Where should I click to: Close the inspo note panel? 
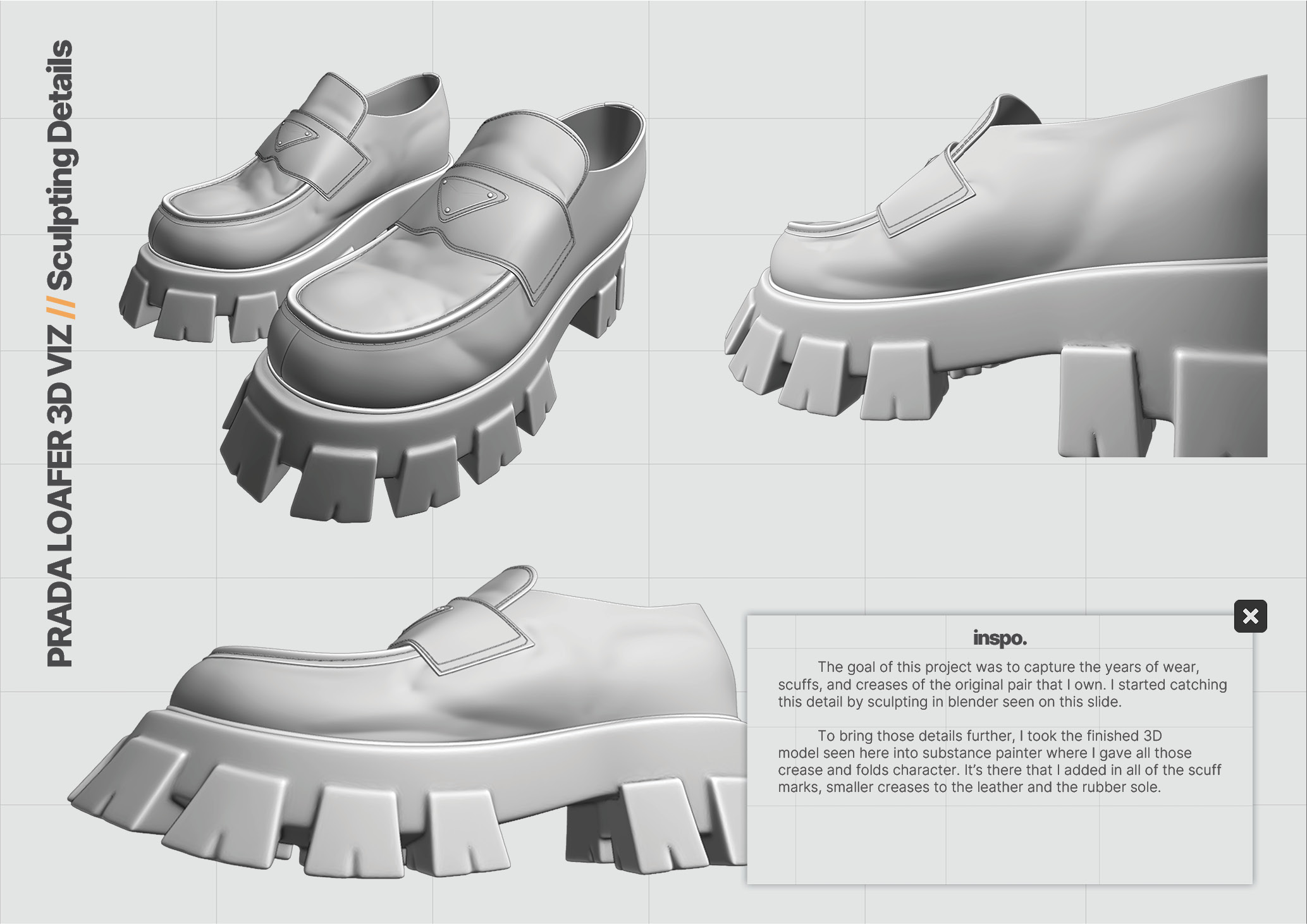tap(1250, 616)
